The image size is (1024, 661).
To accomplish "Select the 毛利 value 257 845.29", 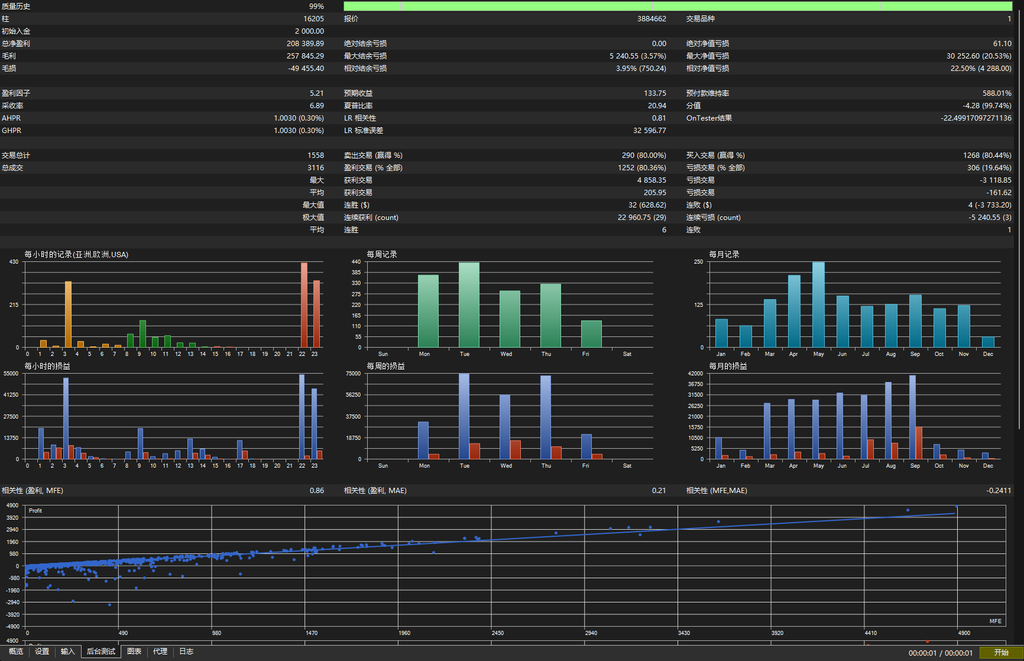I will tap(305, 56).
